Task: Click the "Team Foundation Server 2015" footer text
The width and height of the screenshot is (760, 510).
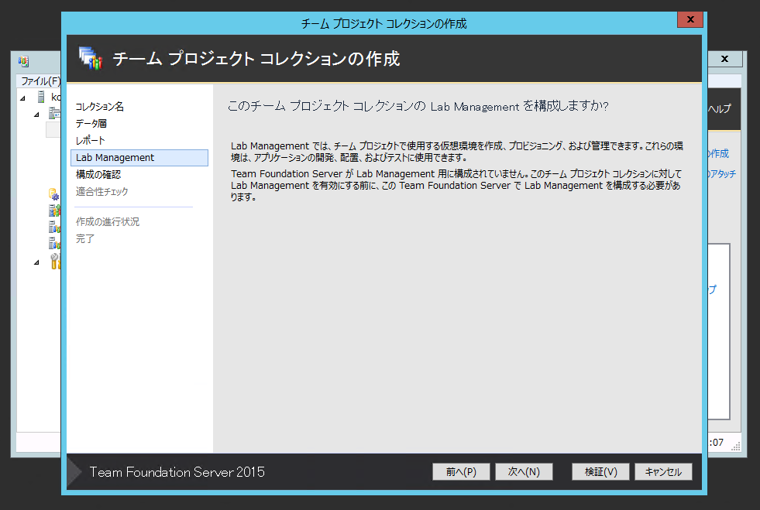Action: (x=177, y=472)
